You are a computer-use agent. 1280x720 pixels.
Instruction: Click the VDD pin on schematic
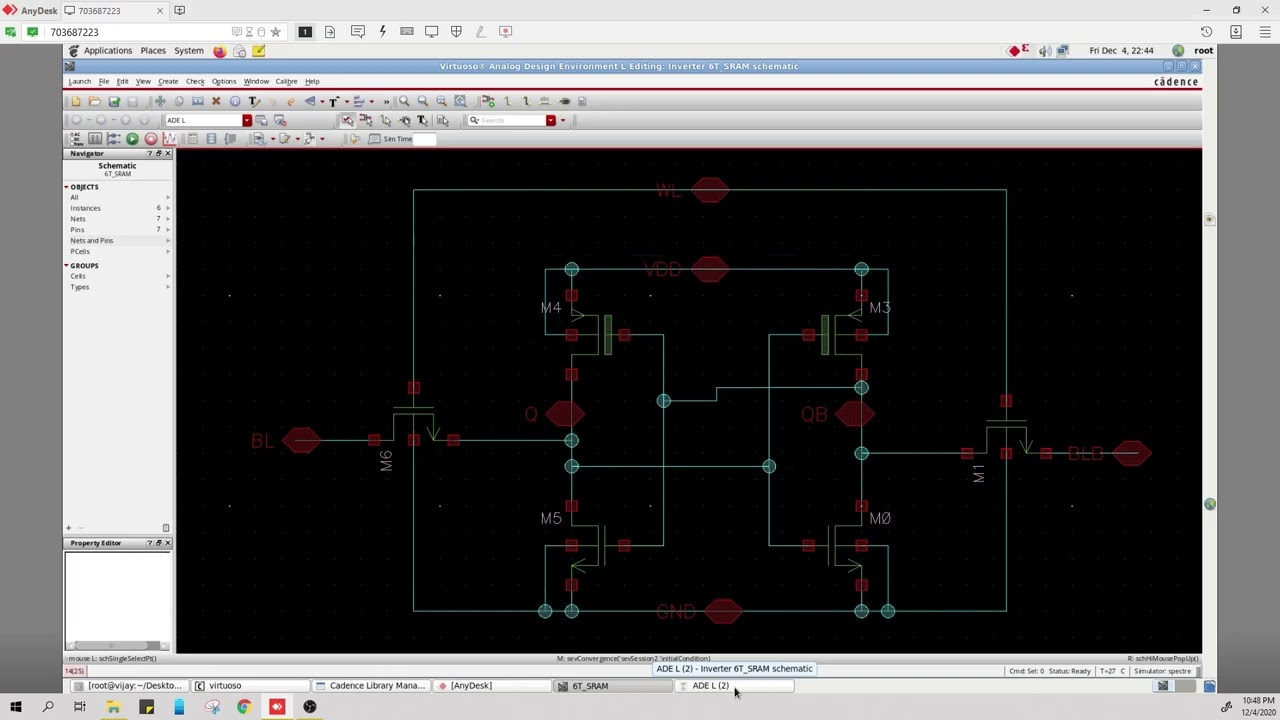coord(710,269)
